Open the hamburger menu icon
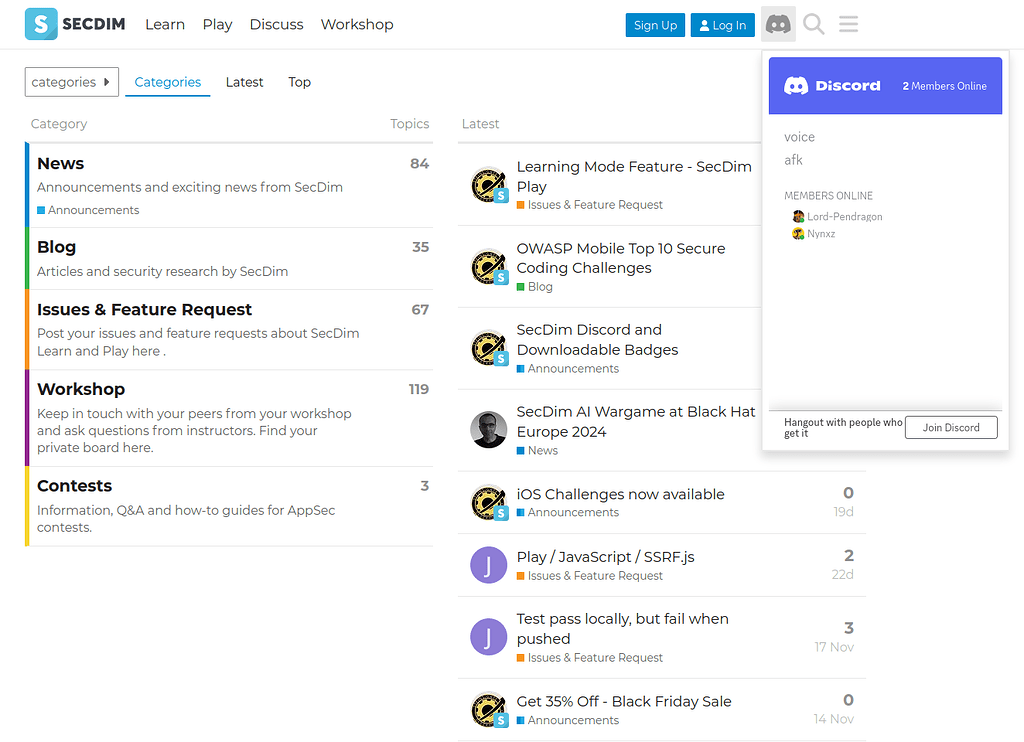 coord(848,24)
